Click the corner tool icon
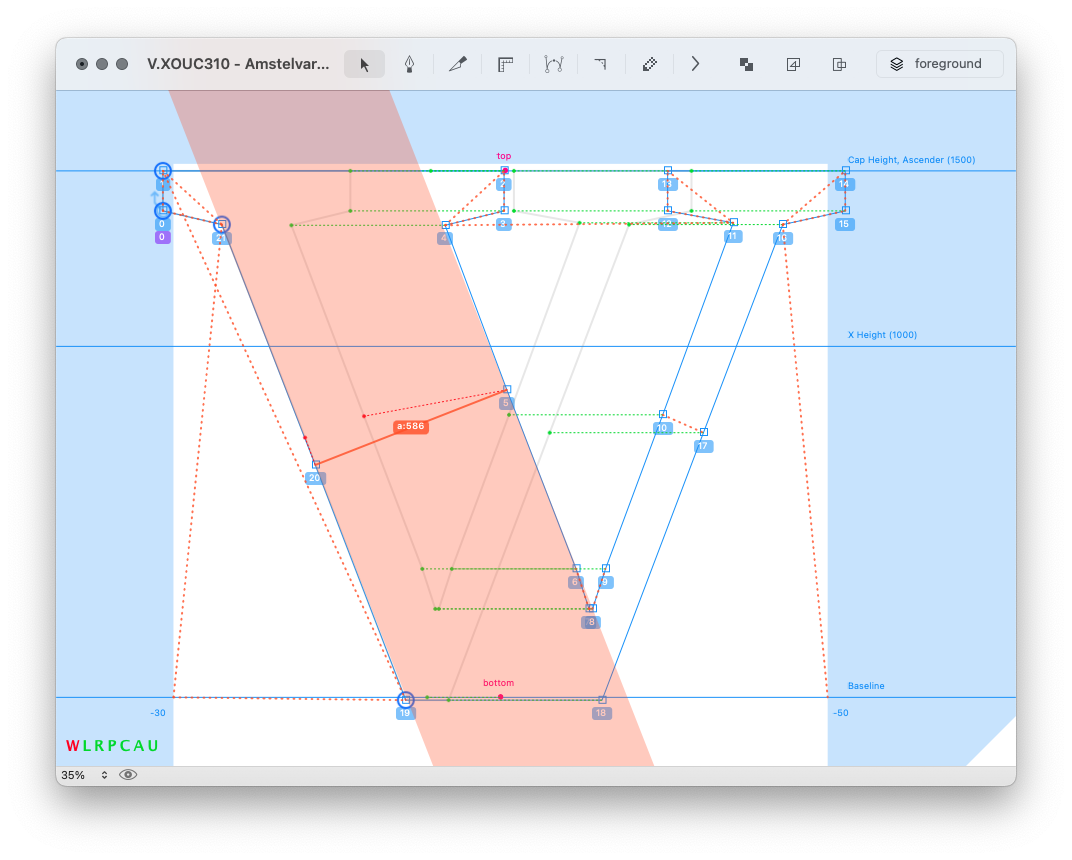Image resolution: width=1072 pixels, height=860 pixels. (x=600, y=64)
